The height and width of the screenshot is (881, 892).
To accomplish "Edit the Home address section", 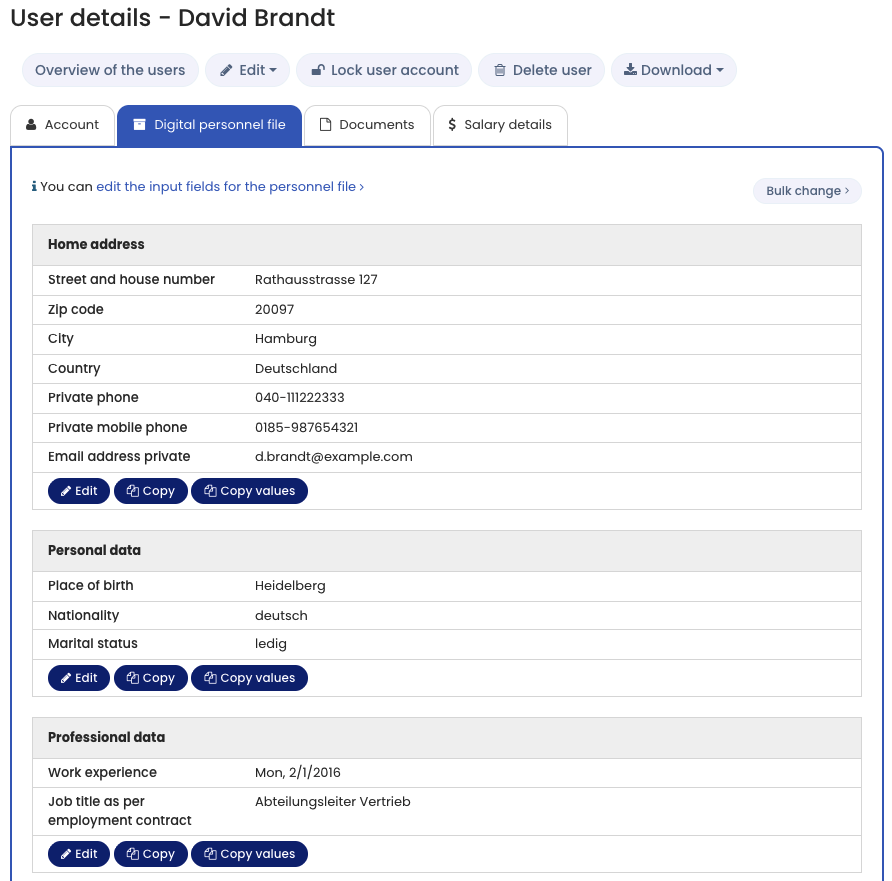I will click(x=79, y=491).
